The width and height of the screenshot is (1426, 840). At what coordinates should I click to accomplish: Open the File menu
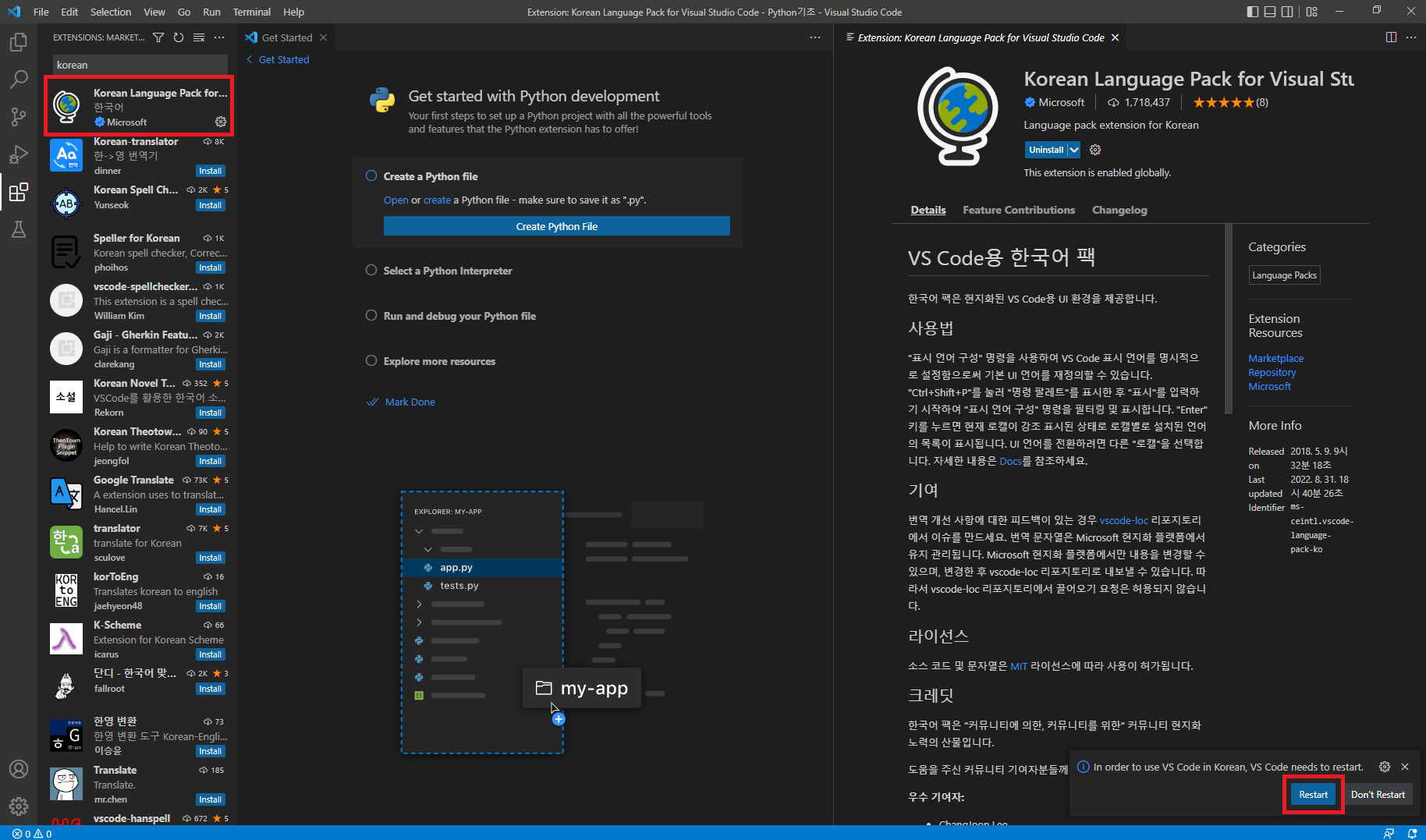pyautogui.click(x=41, y=12)
